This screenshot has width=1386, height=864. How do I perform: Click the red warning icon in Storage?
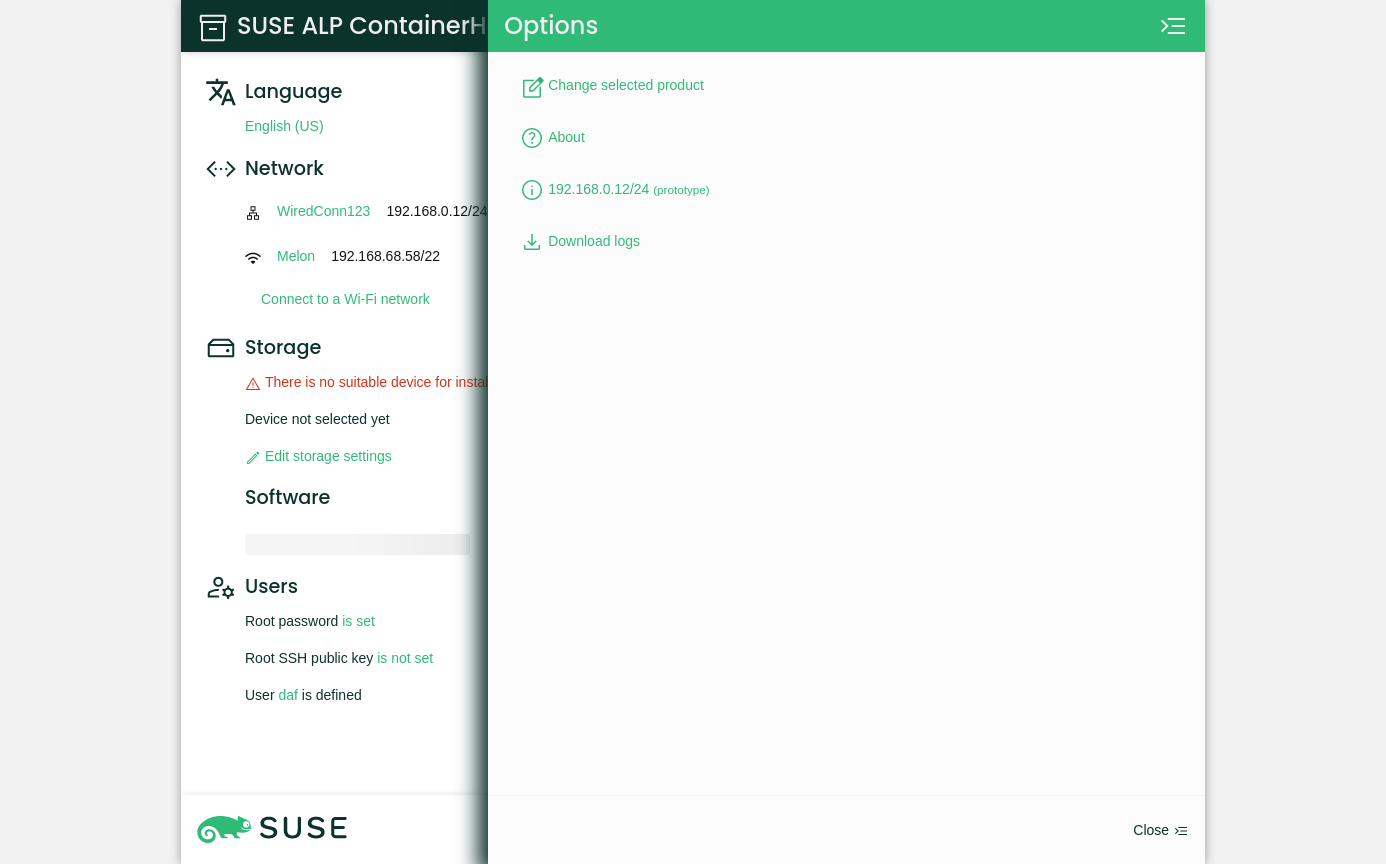253,384
